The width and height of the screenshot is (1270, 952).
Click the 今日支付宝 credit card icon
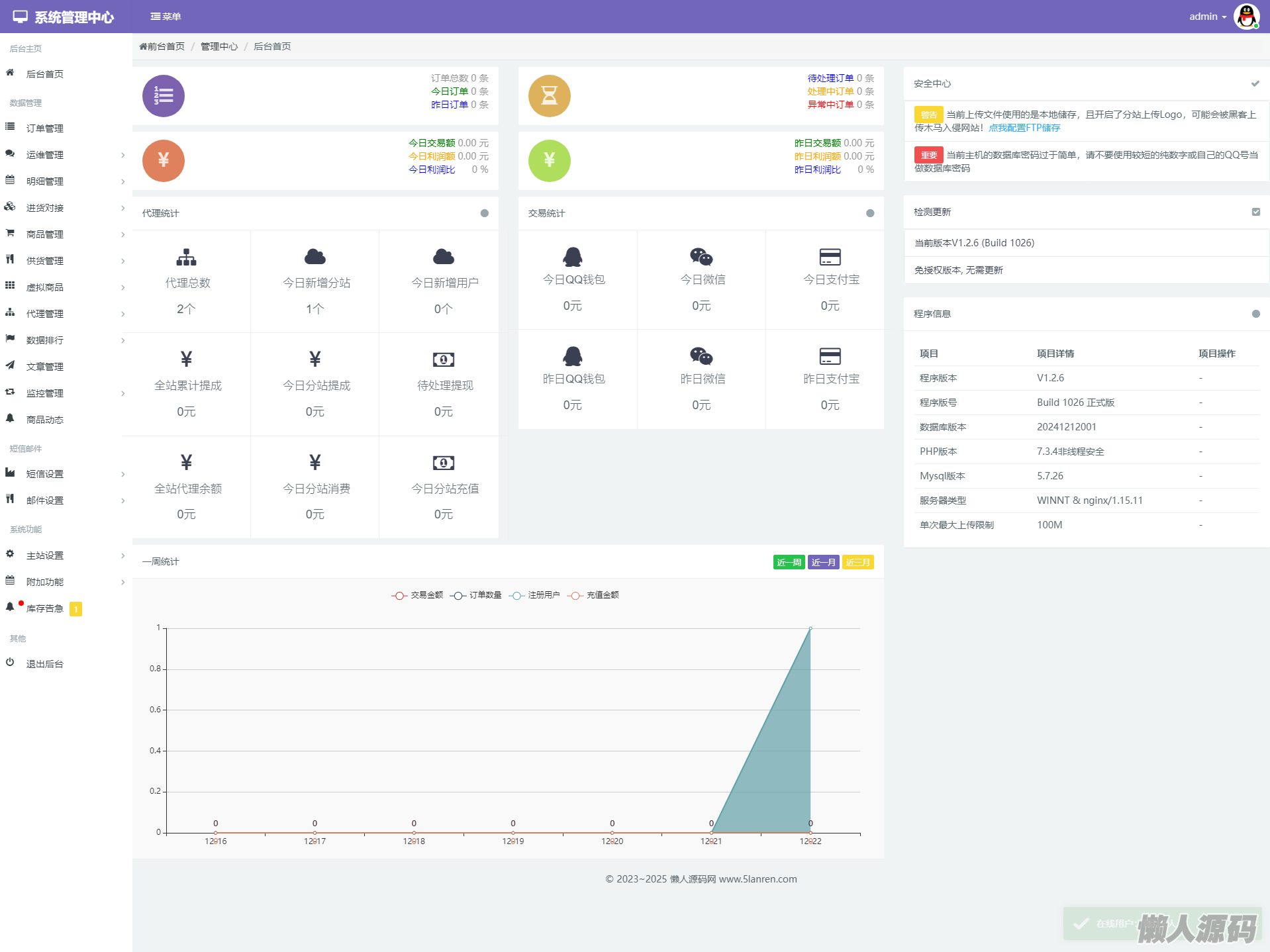830,257
